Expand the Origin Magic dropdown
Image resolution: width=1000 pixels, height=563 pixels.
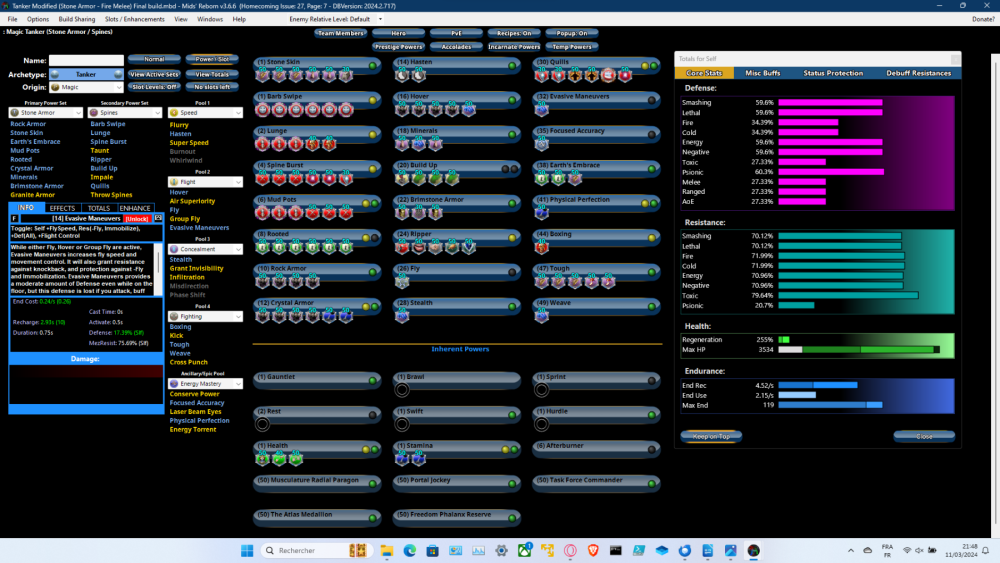click(x=87, y=88)
